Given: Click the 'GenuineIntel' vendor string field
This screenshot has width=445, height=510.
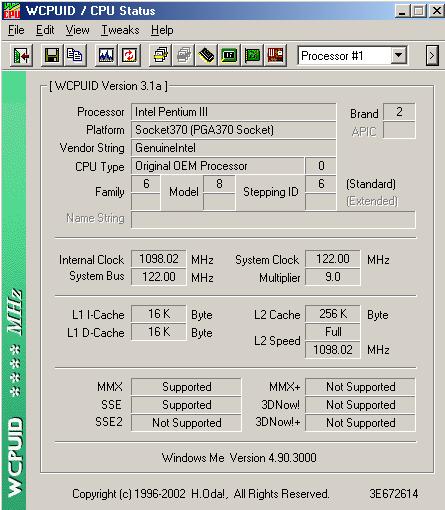Looking at the screenshot, I should pyautogui.click(x=233, y=148).
